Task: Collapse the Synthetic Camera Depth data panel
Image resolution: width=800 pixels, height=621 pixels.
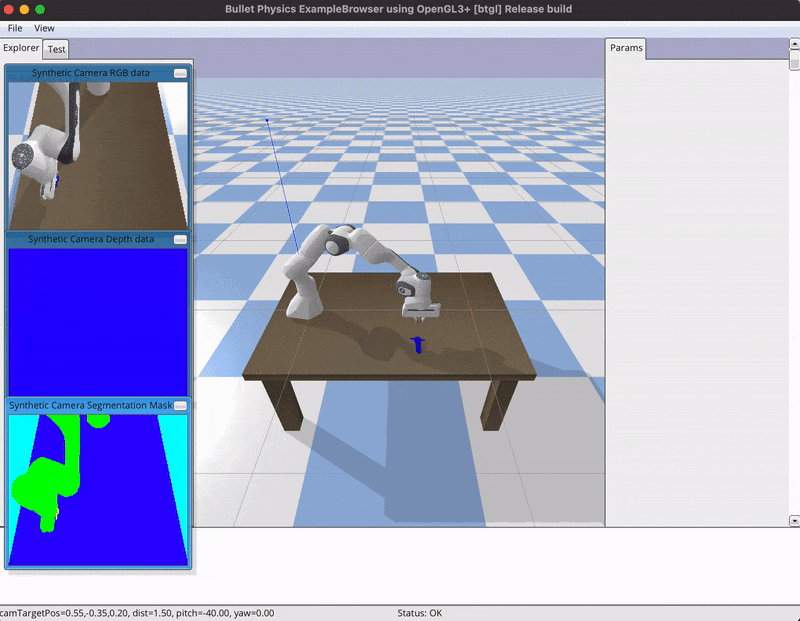Action: click(x=180, y=240)
